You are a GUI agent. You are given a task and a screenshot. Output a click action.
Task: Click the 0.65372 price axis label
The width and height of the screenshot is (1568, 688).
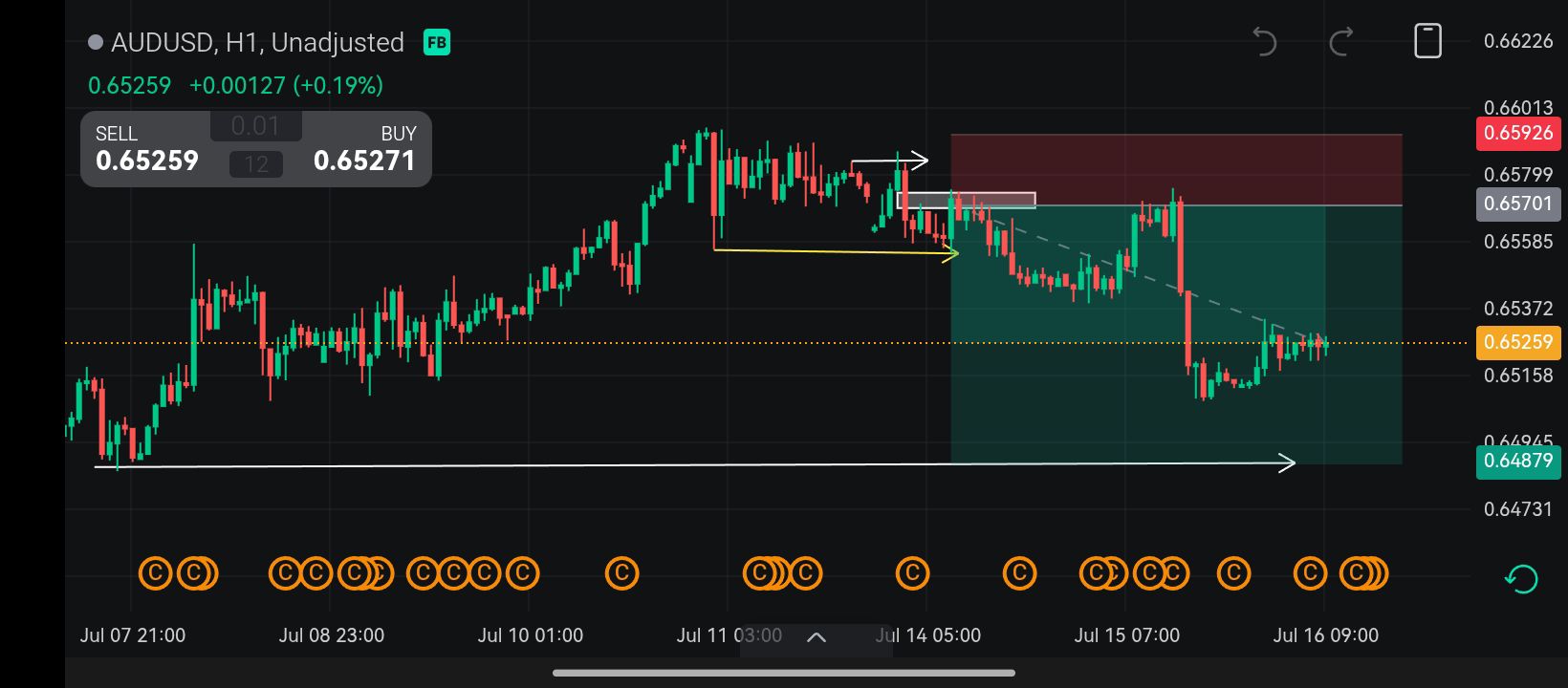coord(1518,309)
